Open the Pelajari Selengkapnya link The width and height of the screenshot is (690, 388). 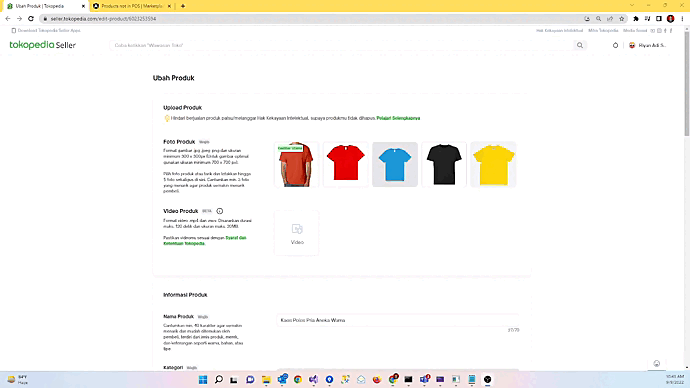[x=398, y=118]
